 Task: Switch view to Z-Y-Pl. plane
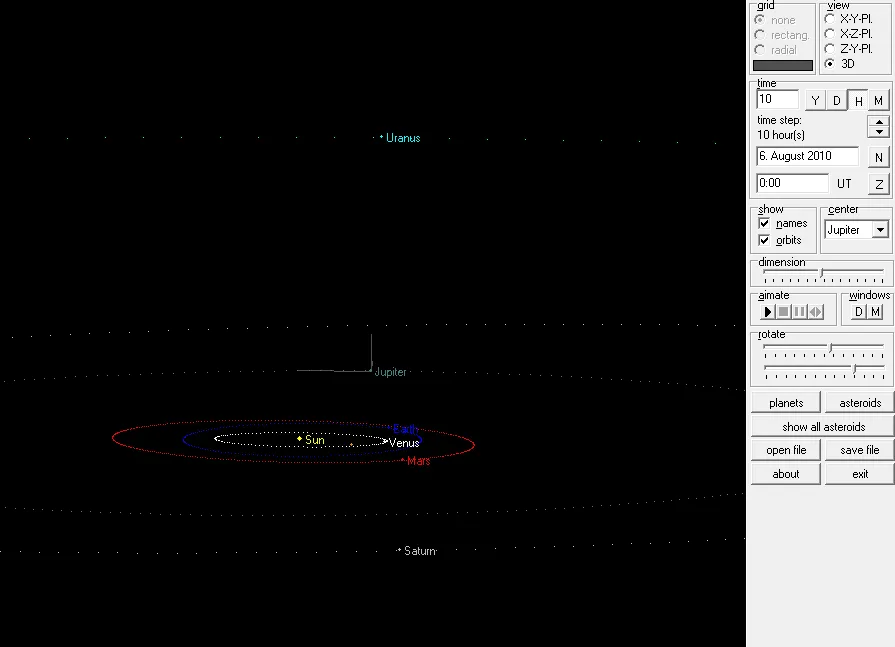[831, 48]
